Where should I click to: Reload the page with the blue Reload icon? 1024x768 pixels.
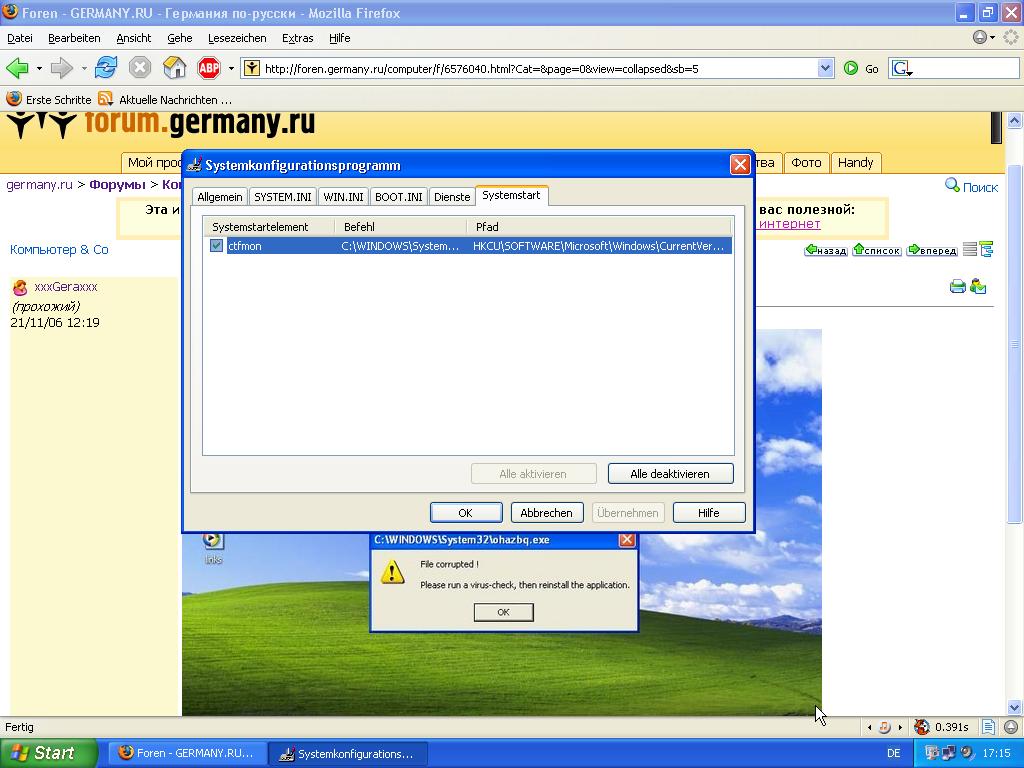[x=106, y=67]
